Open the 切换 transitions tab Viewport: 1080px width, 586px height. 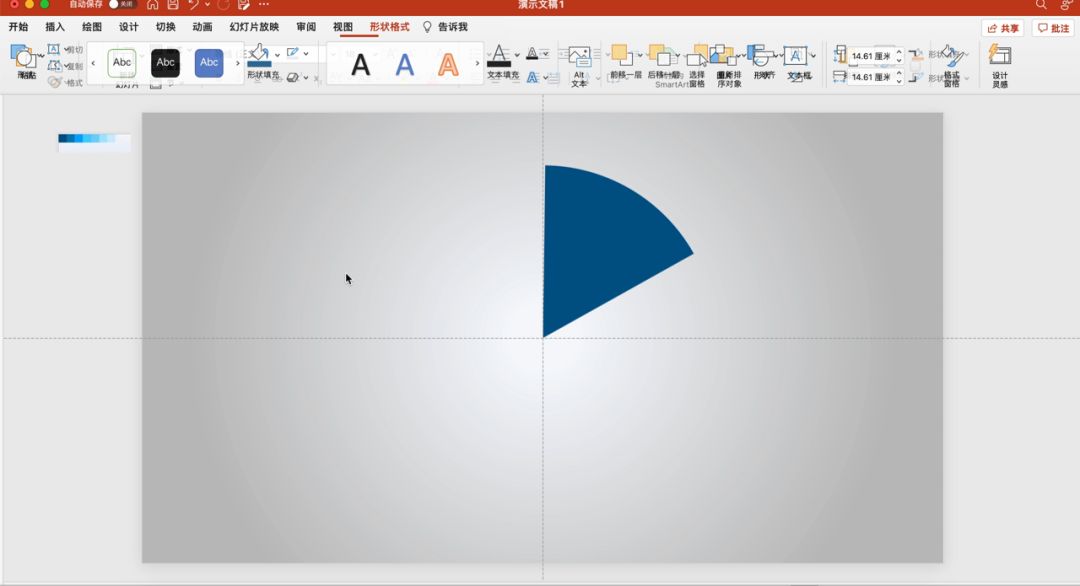click(x=165, y=27)
